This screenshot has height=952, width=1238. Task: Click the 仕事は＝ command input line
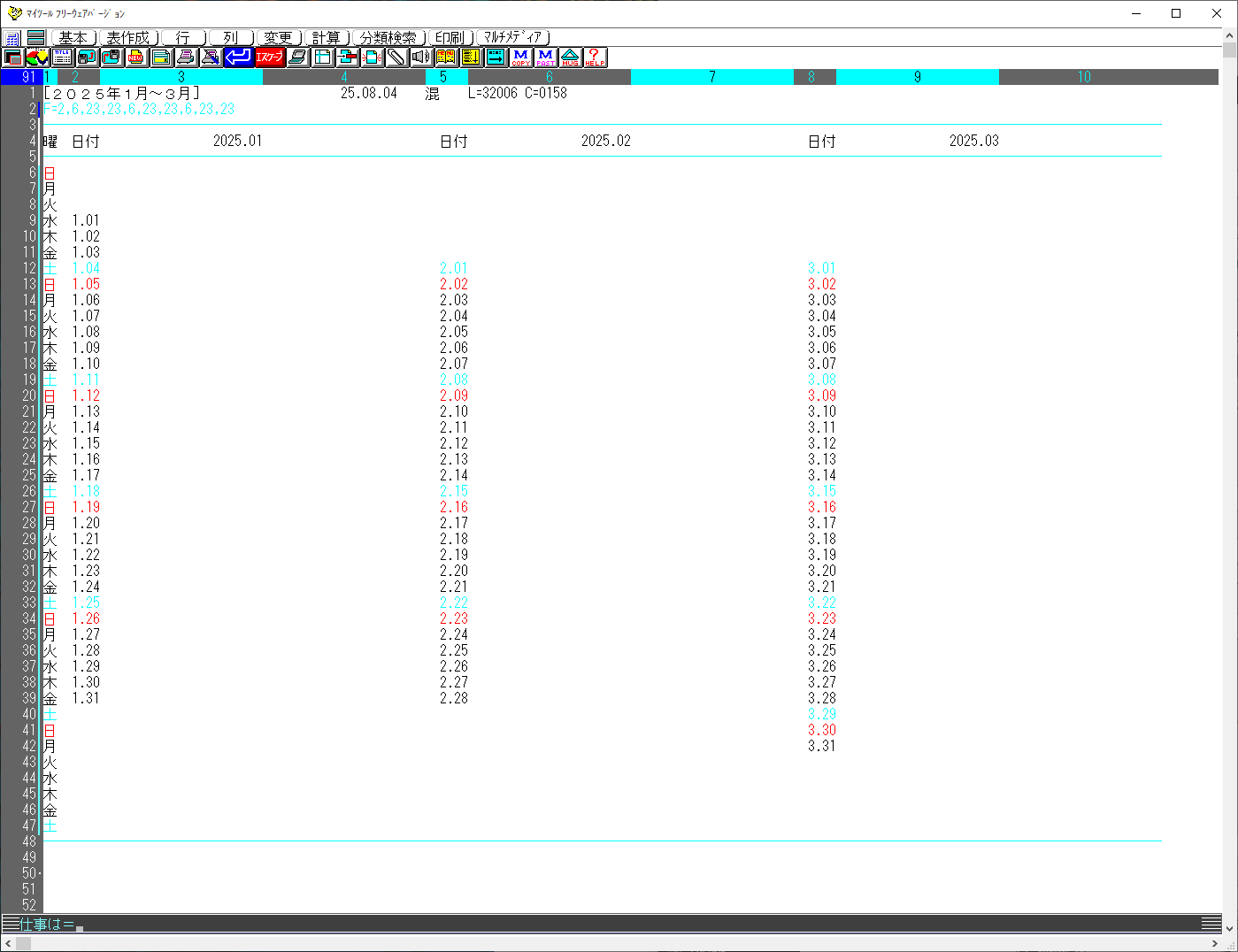point(611,924)
